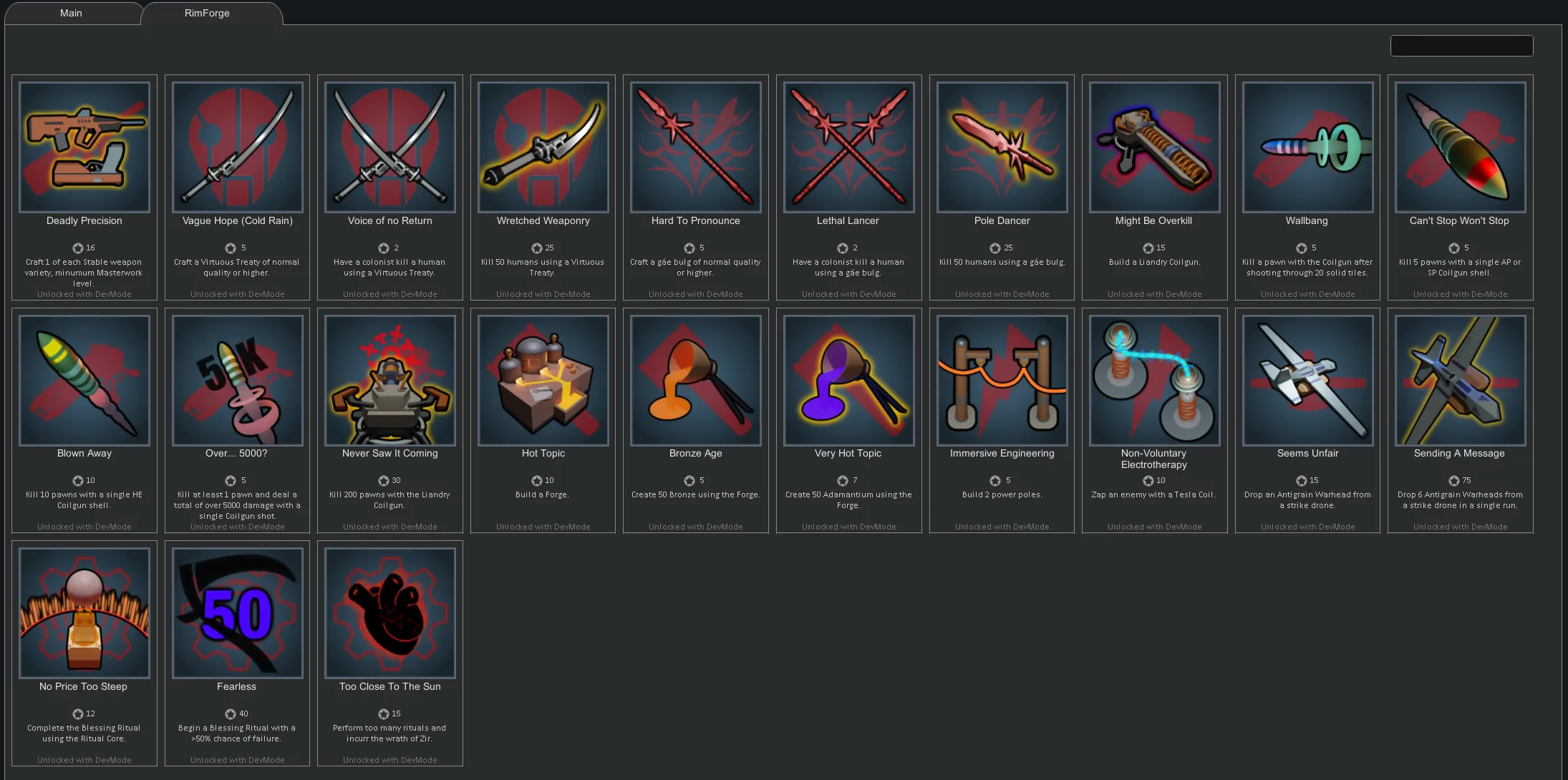This screenshot has height=780, width=1568.
Task: Select the RimForge tab
Action: click(207, 13)
